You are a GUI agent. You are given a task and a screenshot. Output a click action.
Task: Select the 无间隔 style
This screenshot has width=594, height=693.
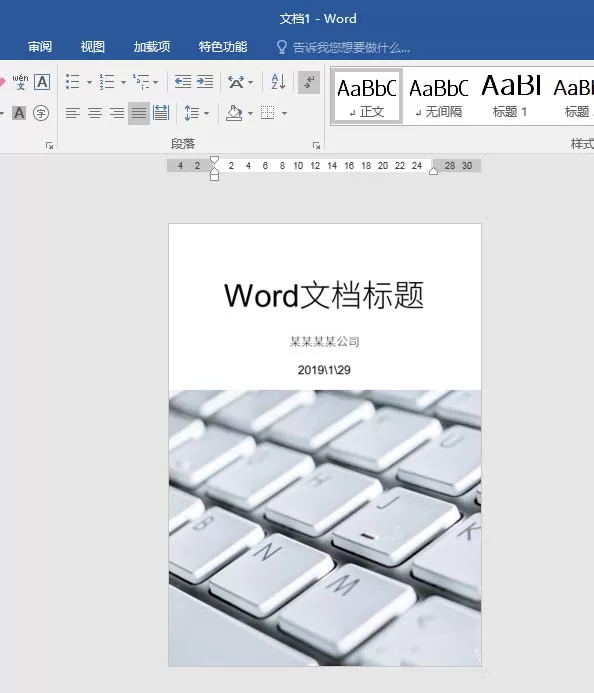[439, 96]
